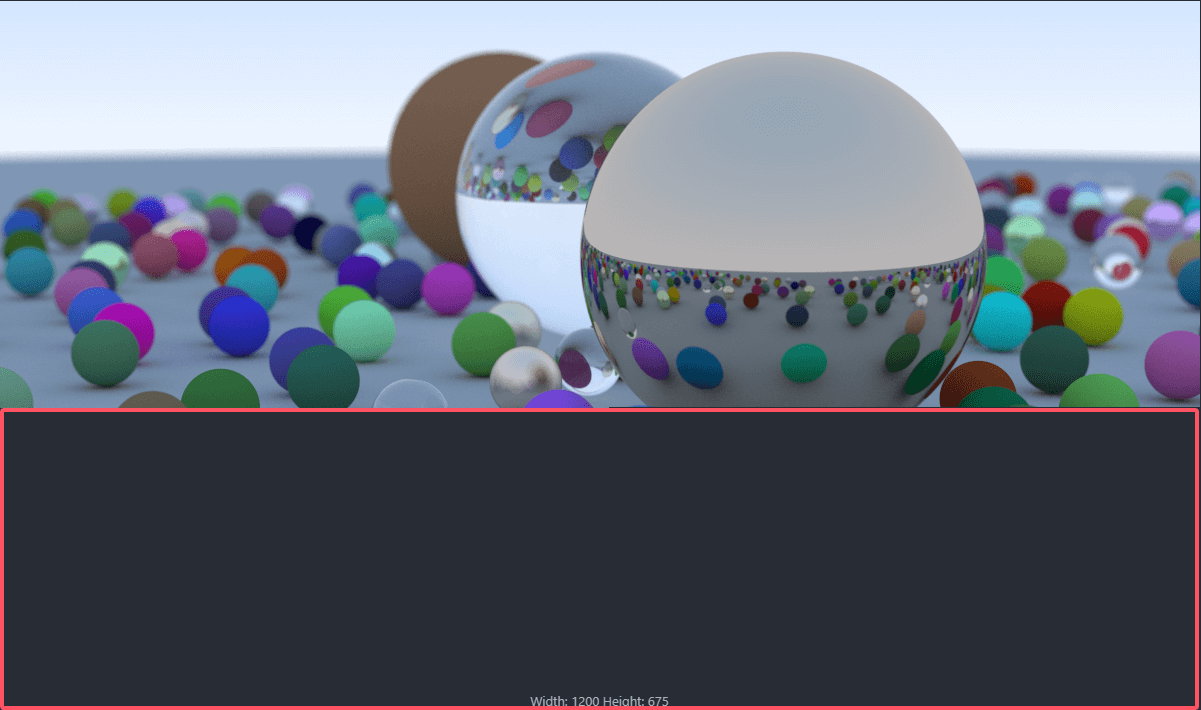Click the "Width: 1200 Height: 675" dimensions text
Screen dimensions: 1201x710
[x=599, y=701]
